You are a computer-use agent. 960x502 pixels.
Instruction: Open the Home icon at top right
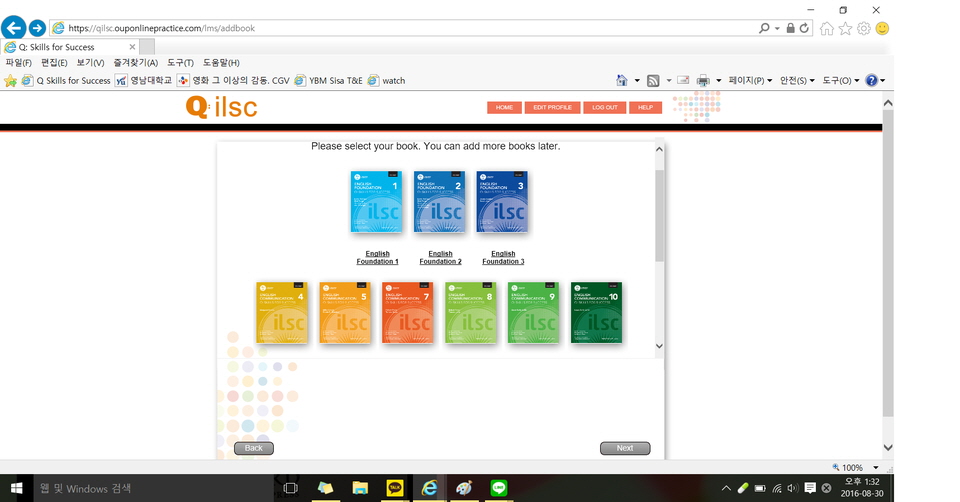[827, 29]
